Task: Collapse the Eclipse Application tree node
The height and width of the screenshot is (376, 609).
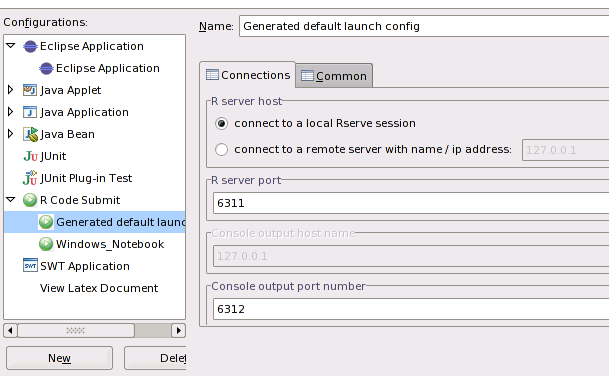Action: tap(11, 46)
